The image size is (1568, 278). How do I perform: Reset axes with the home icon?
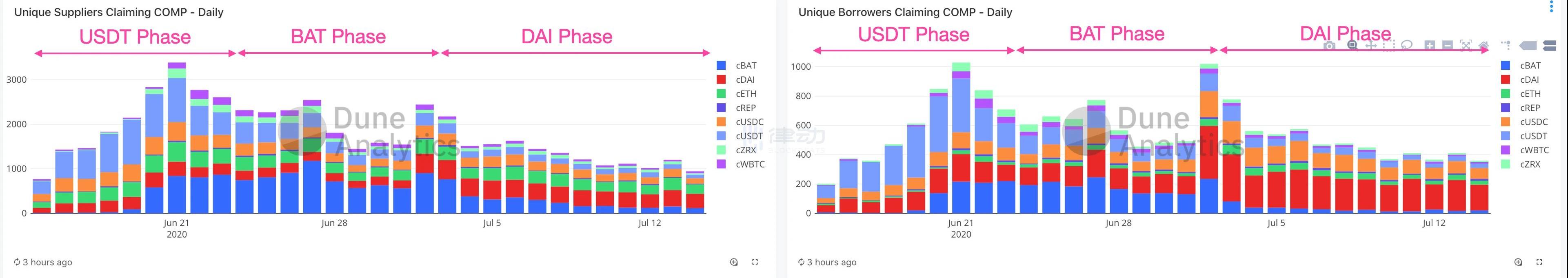click(1484, 46)
